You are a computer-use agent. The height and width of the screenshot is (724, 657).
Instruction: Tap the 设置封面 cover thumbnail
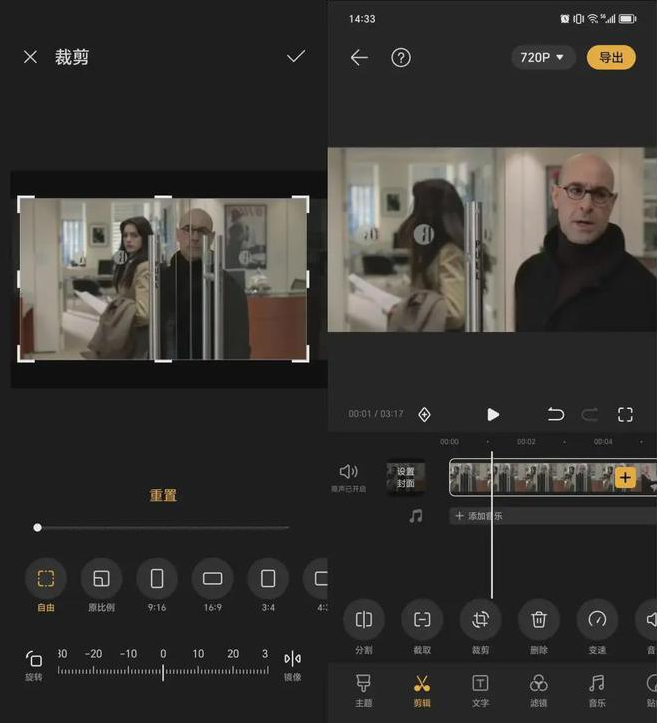tap(405, 477)
